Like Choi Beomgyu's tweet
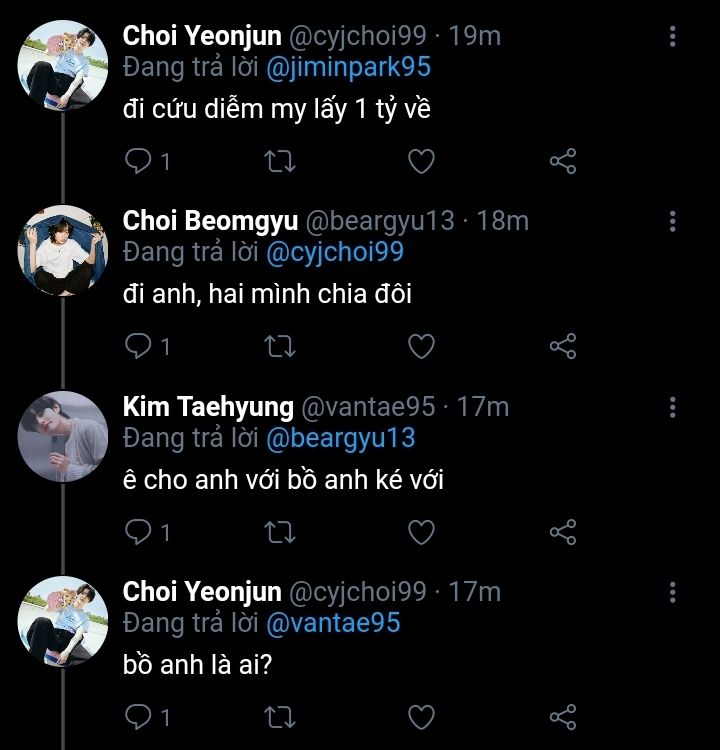The image size is (720, 750). pyautogui.click(x=422, y=346)
